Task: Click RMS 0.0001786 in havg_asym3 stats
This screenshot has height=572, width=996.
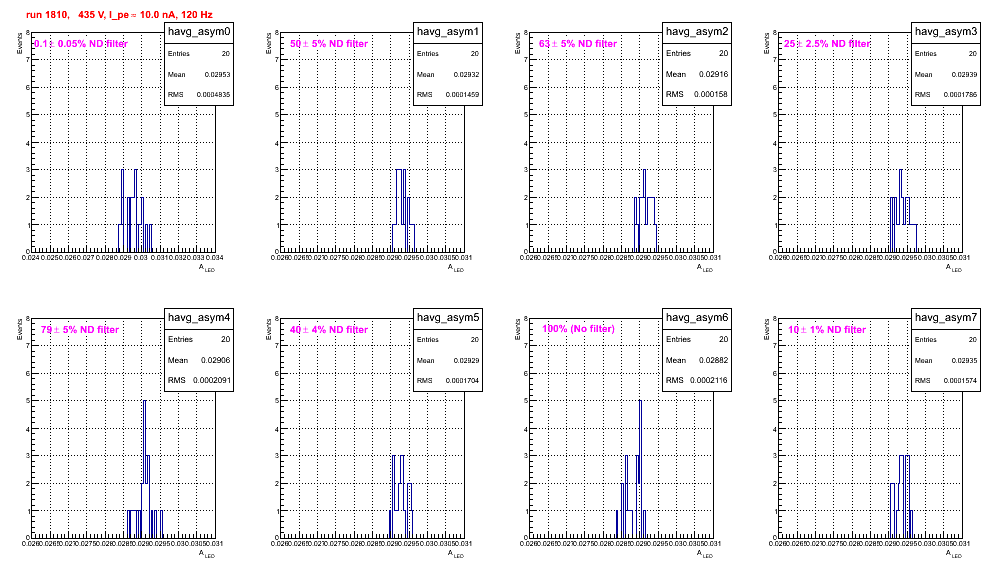Action: (x=946, y=95)
